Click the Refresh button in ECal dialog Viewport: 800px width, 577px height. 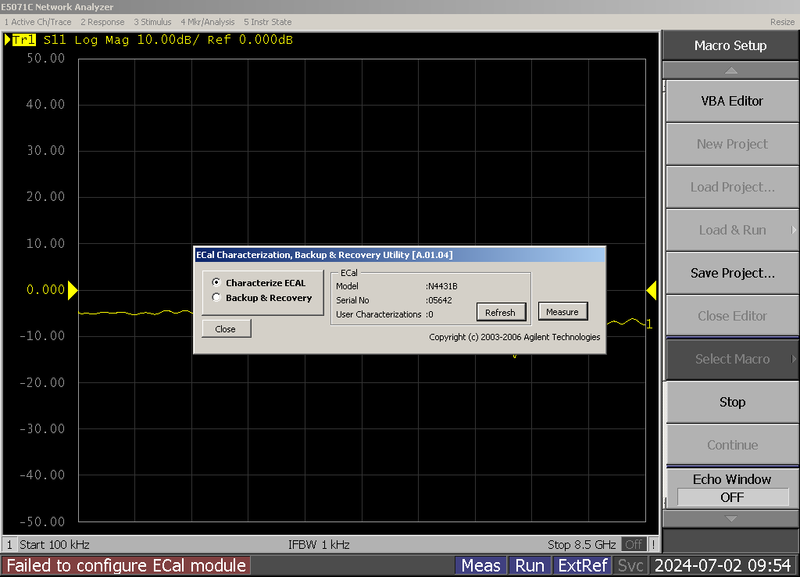click(x=500, y=312)
